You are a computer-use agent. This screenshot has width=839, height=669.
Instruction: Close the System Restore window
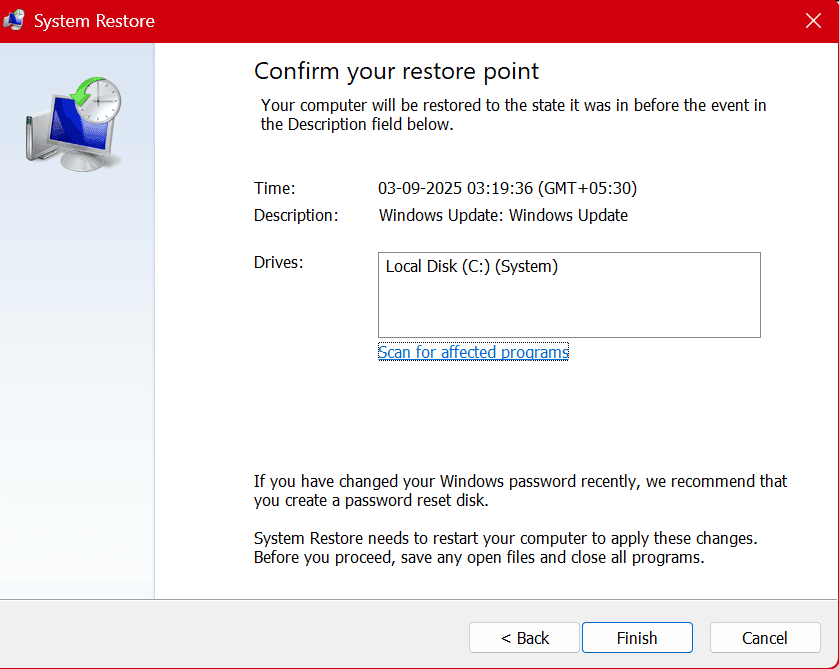(813, 20)
